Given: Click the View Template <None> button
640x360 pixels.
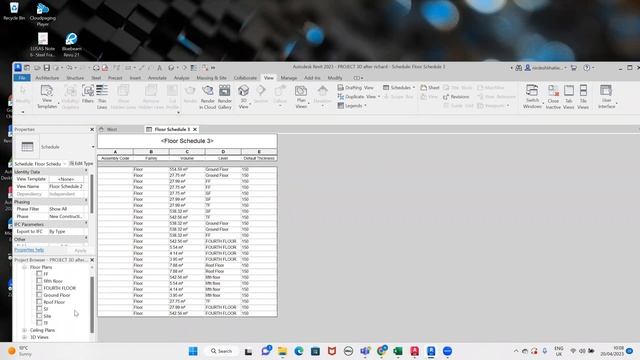Looking at the screenshot, I should click(66, 179).
